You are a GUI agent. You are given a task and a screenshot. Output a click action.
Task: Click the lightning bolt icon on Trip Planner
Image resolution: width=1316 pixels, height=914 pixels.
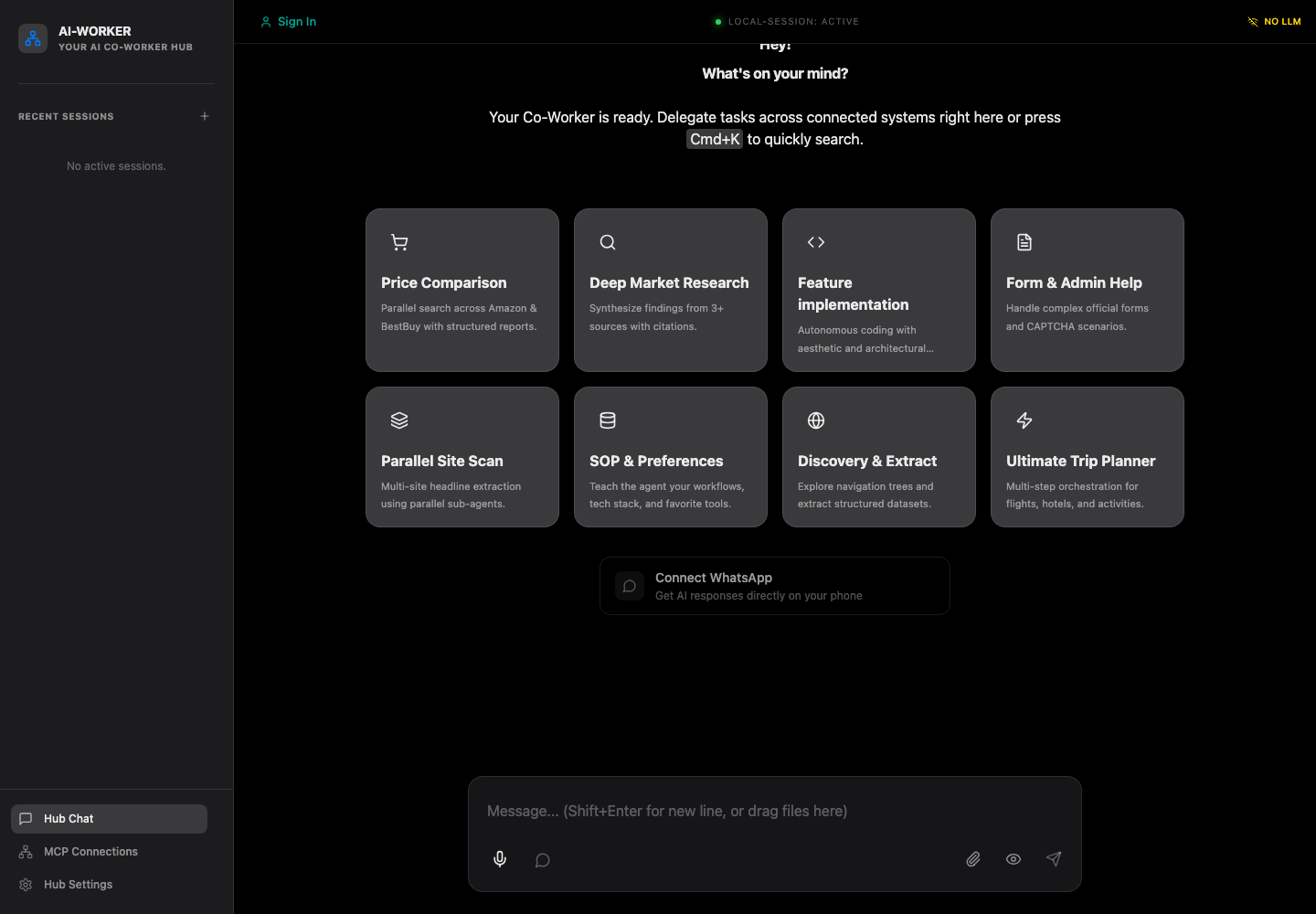click(x=1024, y=420)
